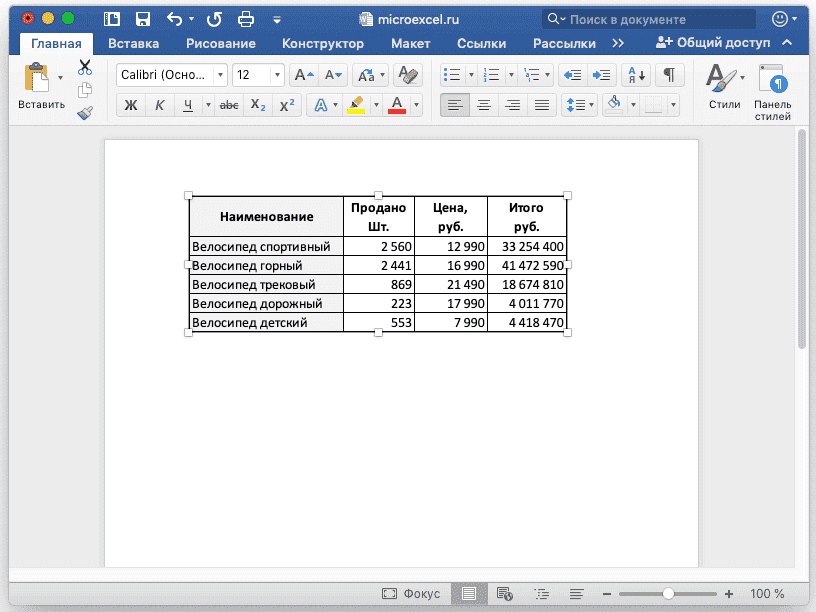Toggle show paragraph marks (¶)
Image resolution: width=816 pixels, height=612 pixels.
(x=669, y=75)
